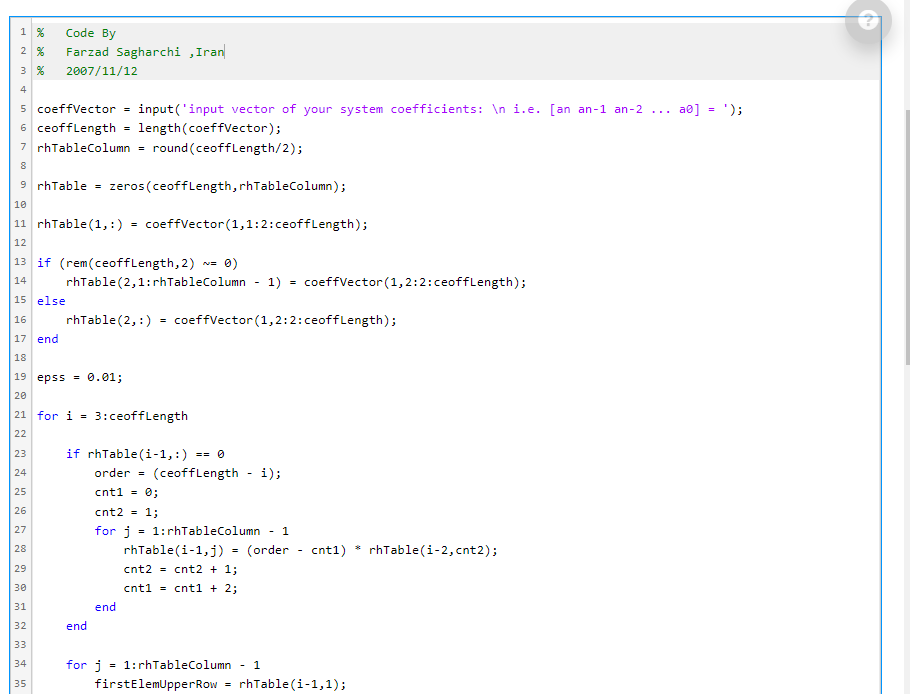The image size is (910, 694).
Task: Click the 'rhTable(2,1:rhTableColumn - 1)' assignment line
Action: point(296,282)
